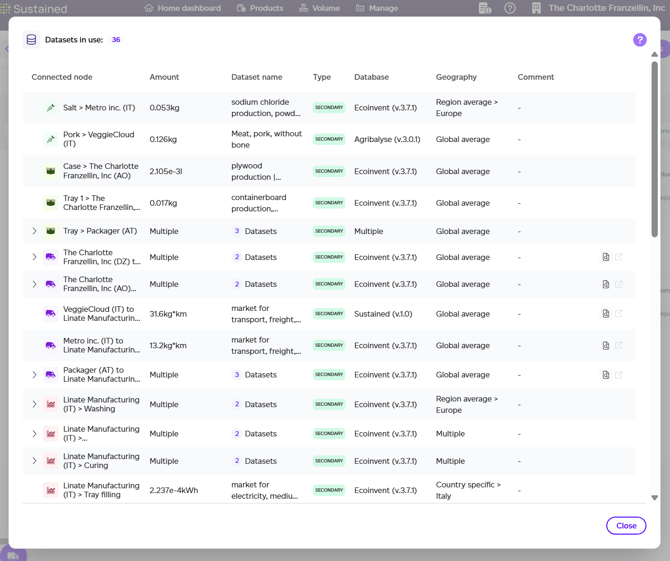Click the '36' datasets count badge
Screen dimensions: 670x561
point(116,40)
